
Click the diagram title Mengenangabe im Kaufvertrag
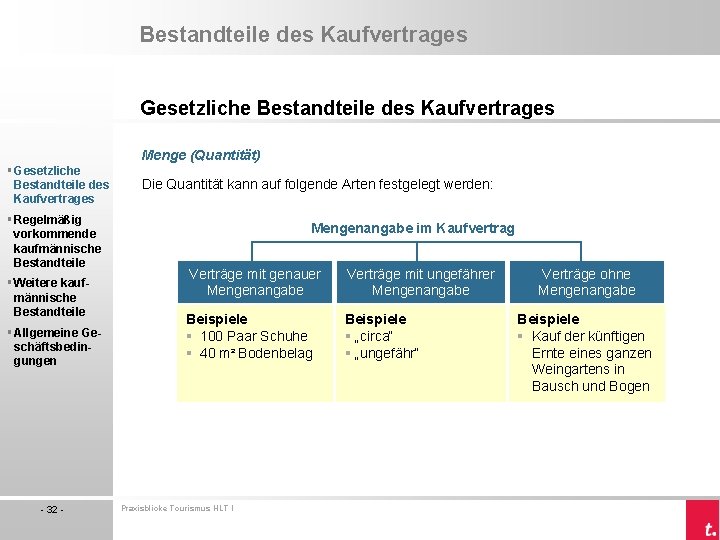(413, 228)
